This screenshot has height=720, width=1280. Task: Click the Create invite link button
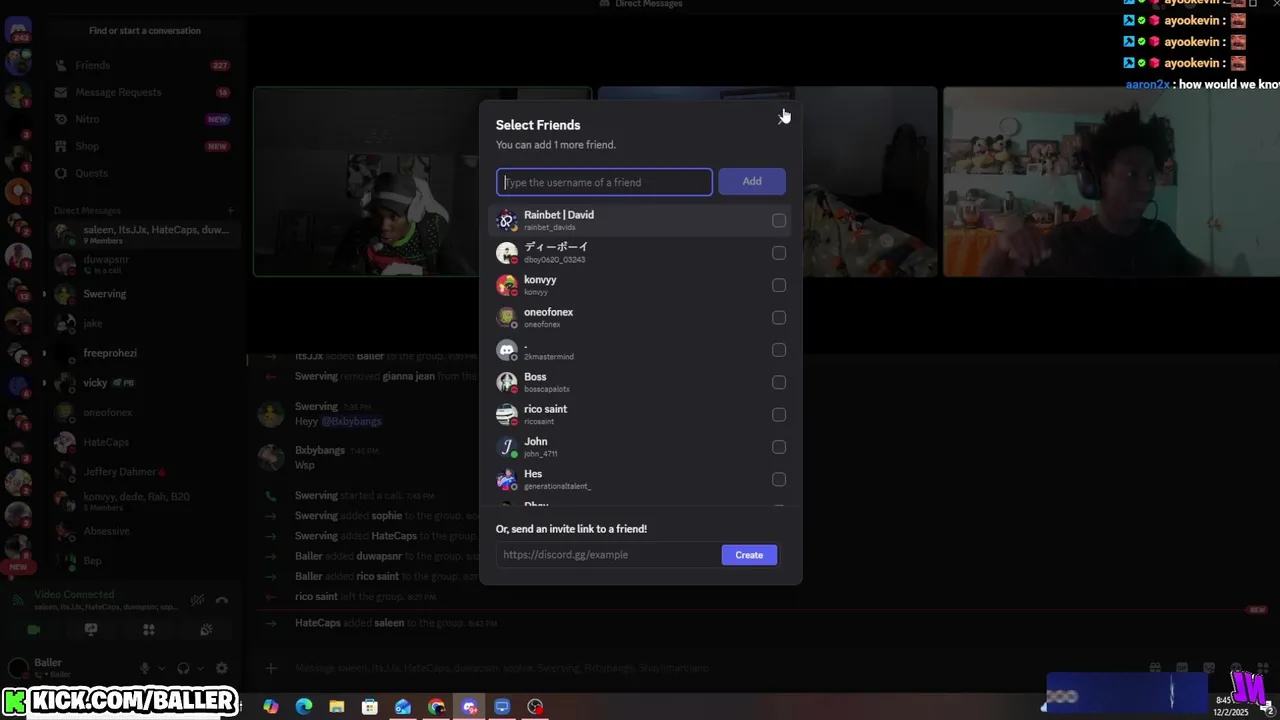coord(749,555)
